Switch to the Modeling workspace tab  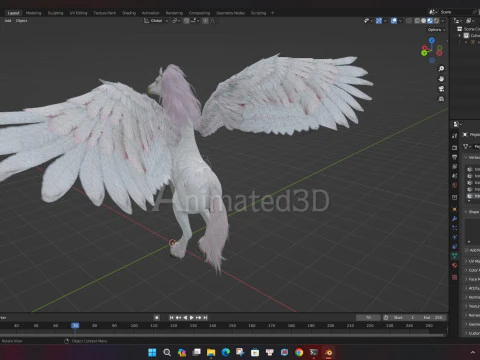(x=33, y=13)
